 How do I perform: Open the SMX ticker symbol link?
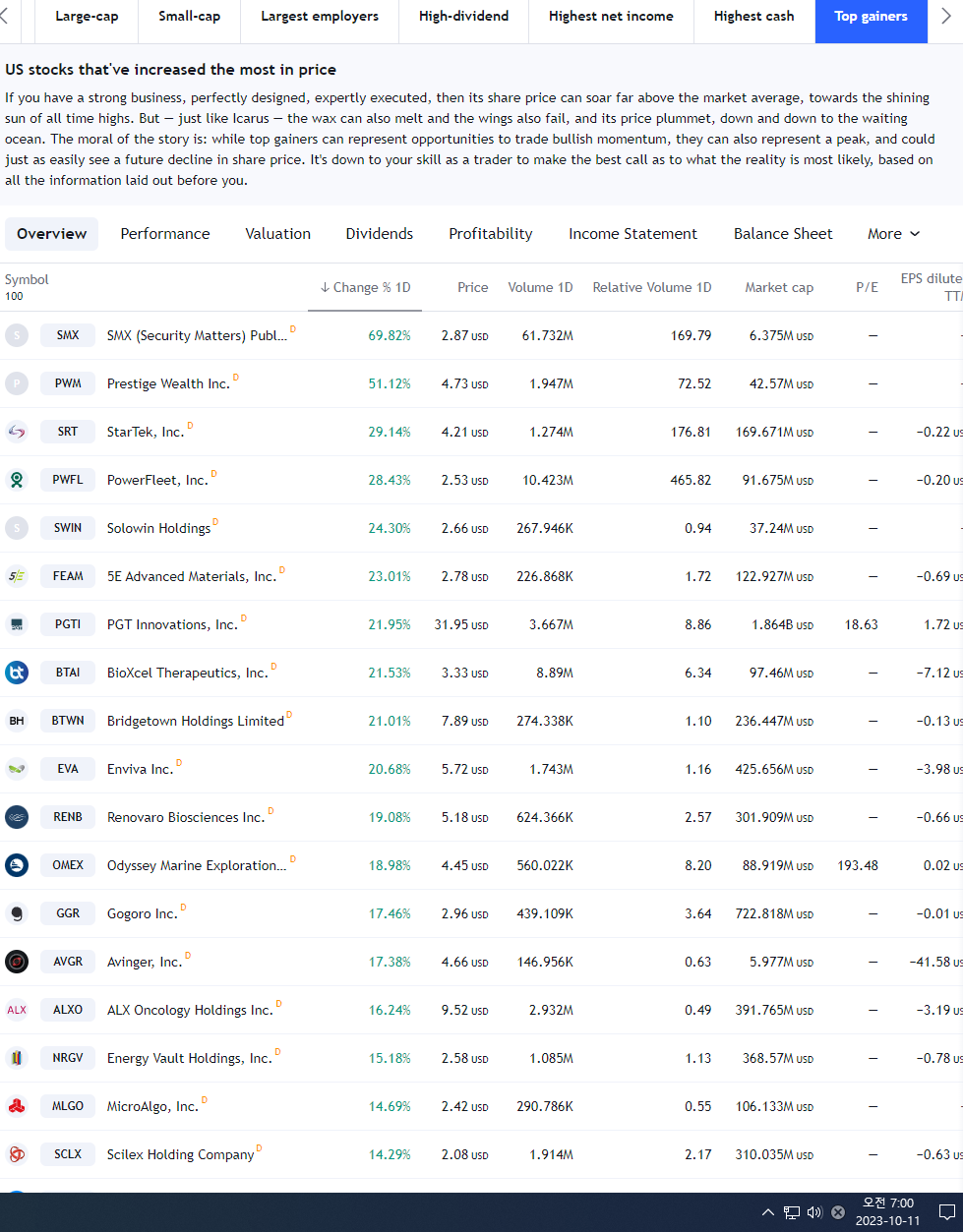click(68, 335)
